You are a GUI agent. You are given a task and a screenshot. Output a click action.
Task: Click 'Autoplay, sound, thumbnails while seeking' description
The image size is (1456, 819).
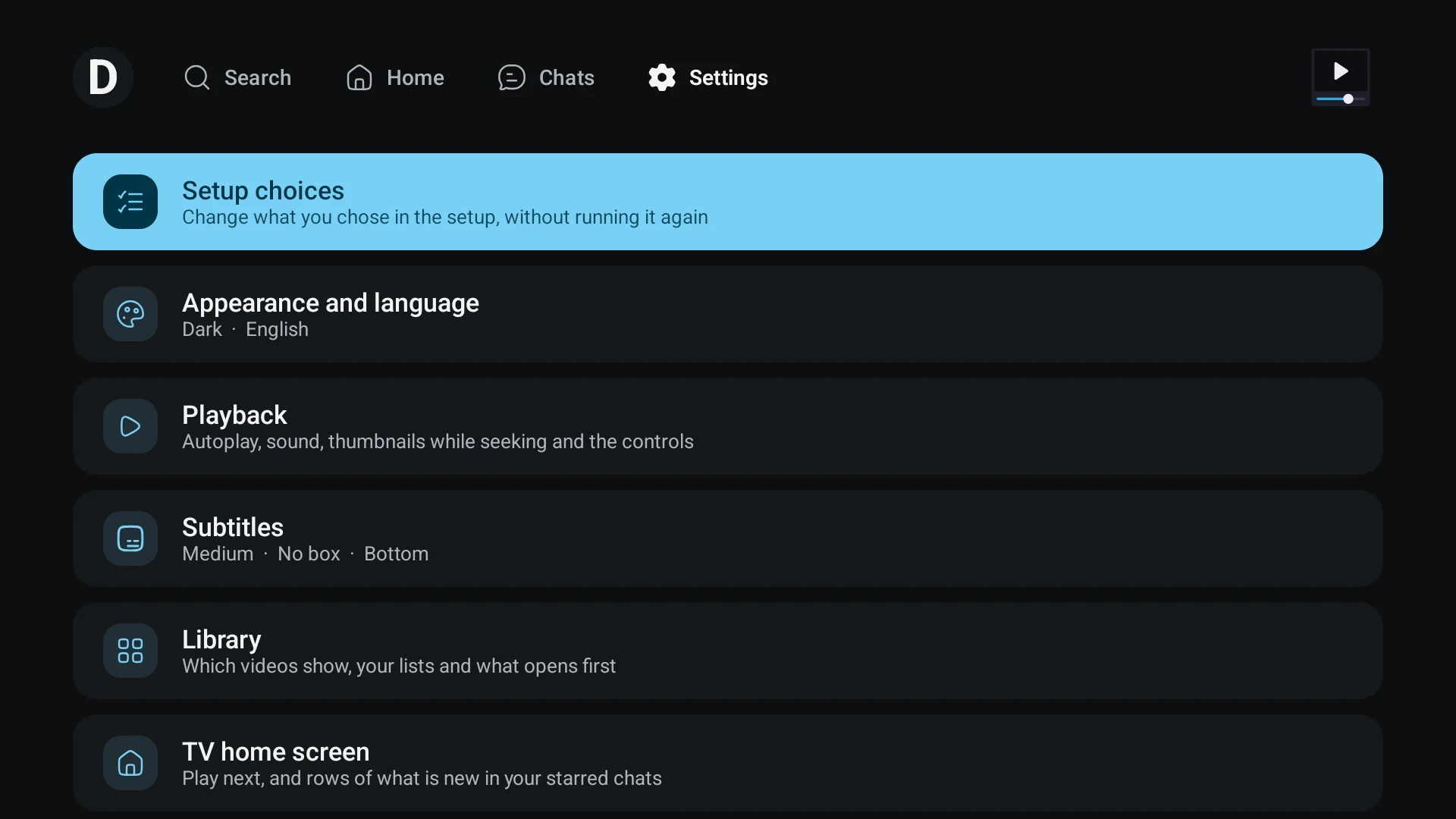(438, 442)
